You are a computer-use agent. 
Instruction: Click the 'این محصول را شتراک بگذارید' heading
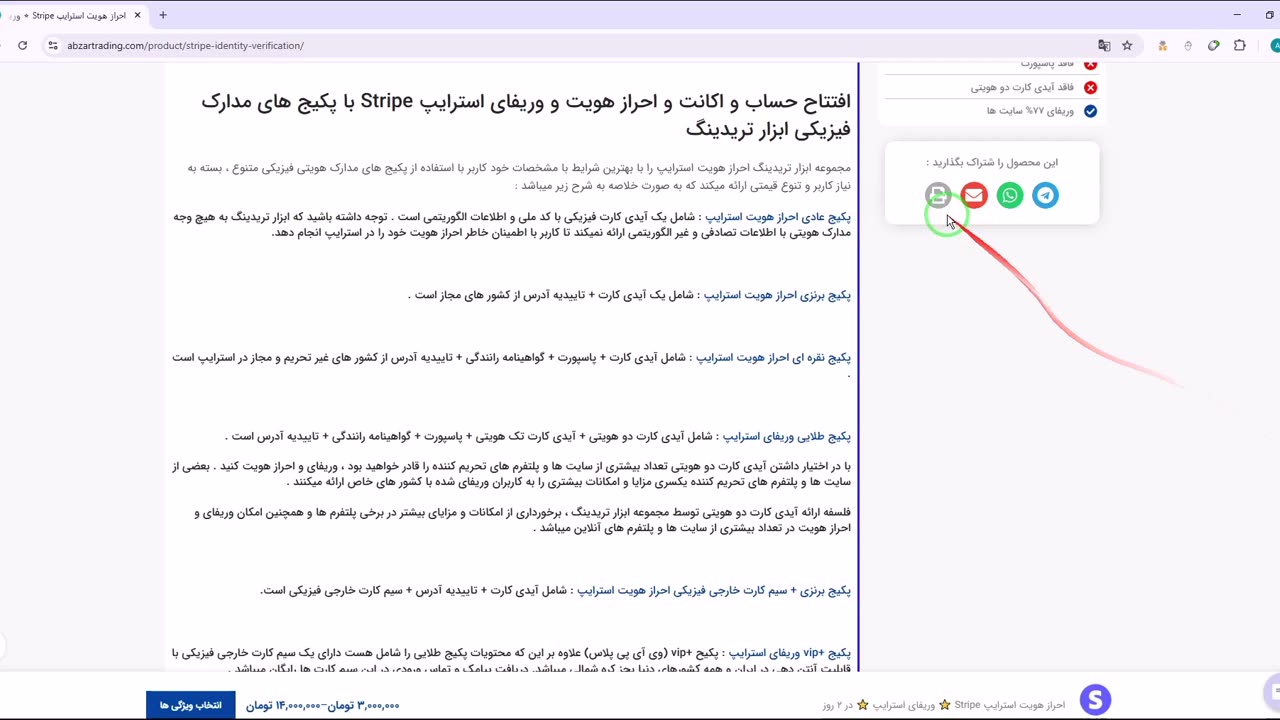tap(992, 162)
